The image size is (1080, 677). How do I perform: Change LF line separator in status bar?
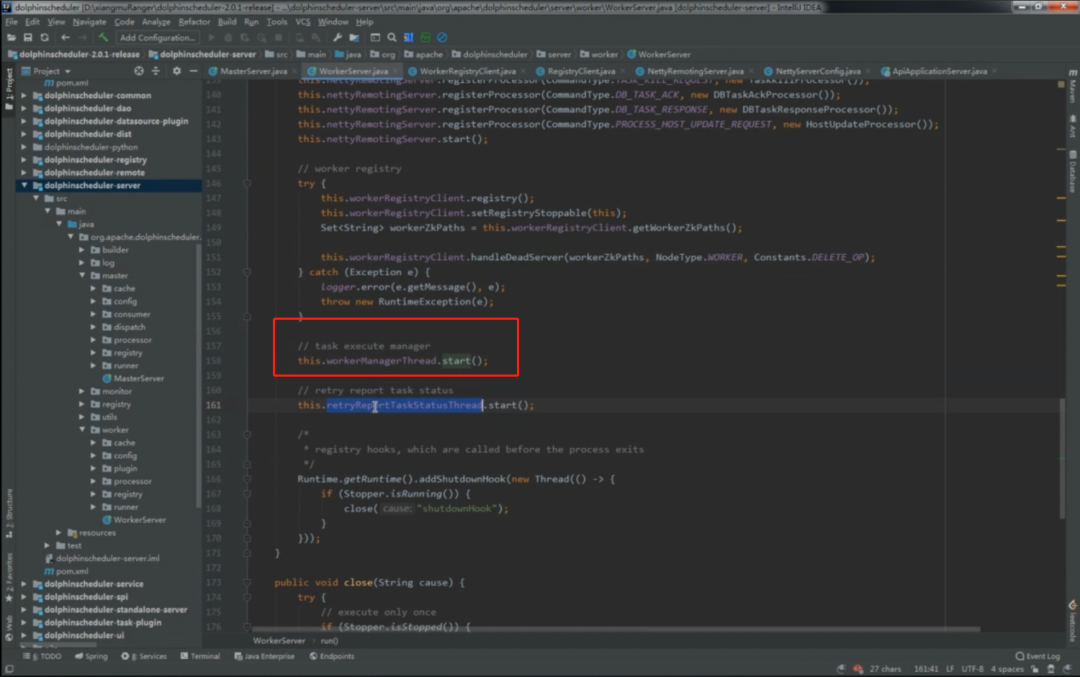[950, 669]
